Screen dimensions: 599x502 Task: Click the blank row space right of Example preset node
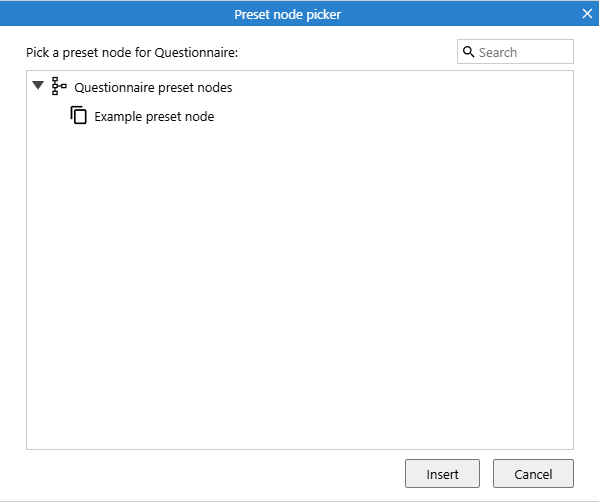(x=393, y=117)
